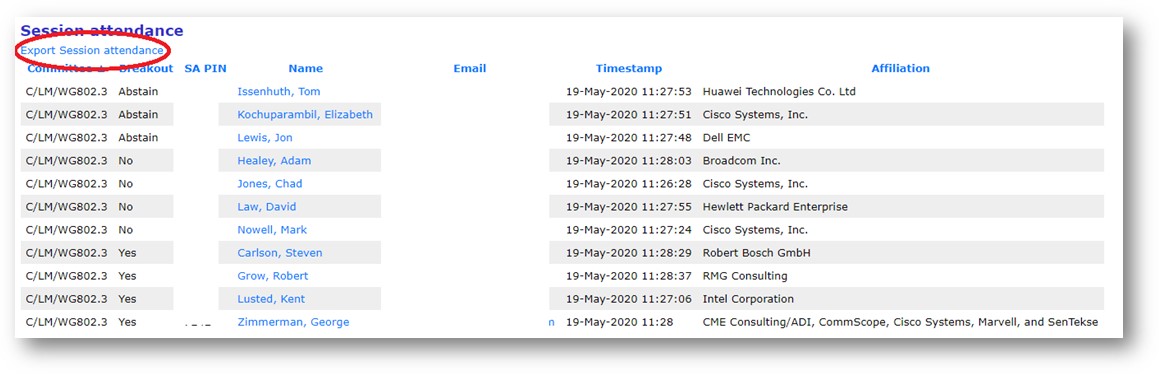Viewport: 1159px width, 374px height.
Task: Click the Huawei Technologies affiliation cell
Action: coord(779,92)
